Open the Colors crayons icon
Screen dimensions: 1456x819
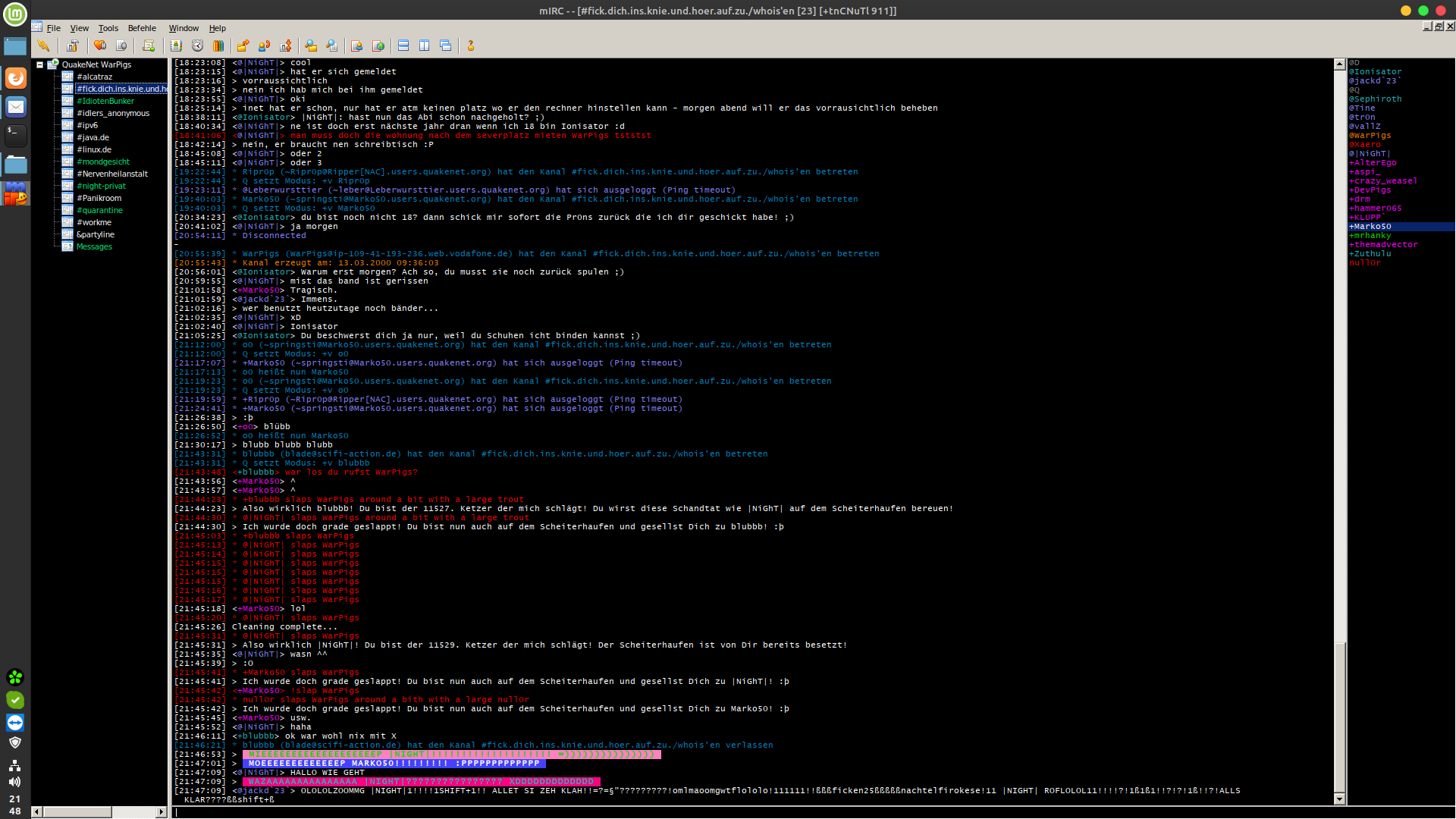coord(218,45)
